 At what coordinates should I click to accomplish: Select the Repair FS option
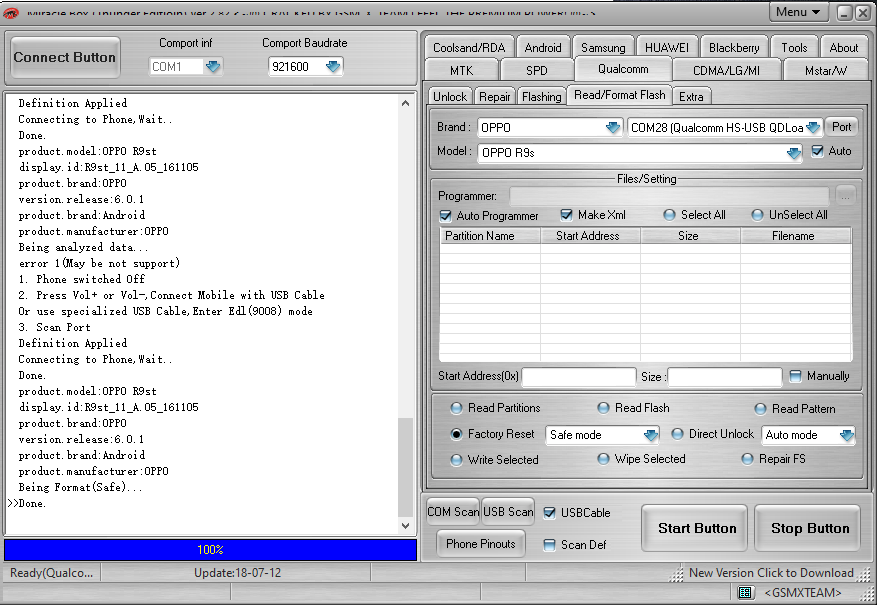(x=747, y=459)
